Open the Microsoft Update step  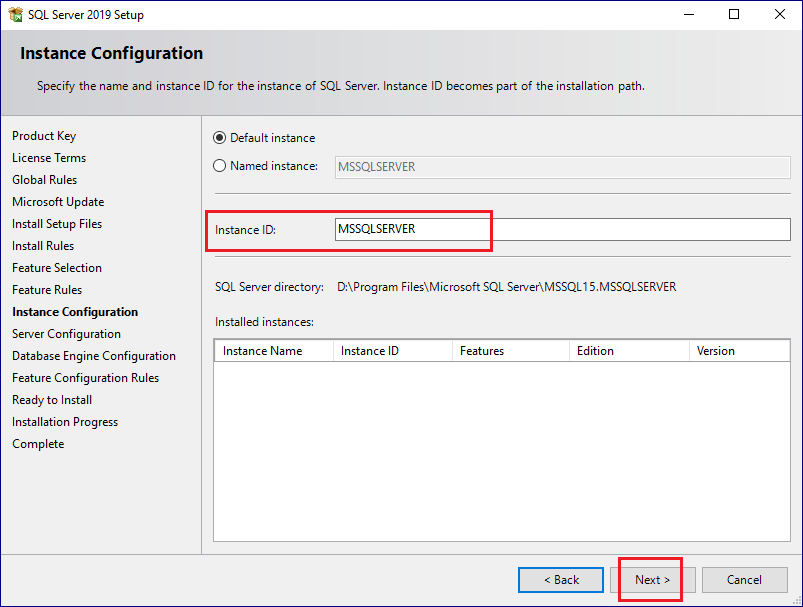(58, 202)
